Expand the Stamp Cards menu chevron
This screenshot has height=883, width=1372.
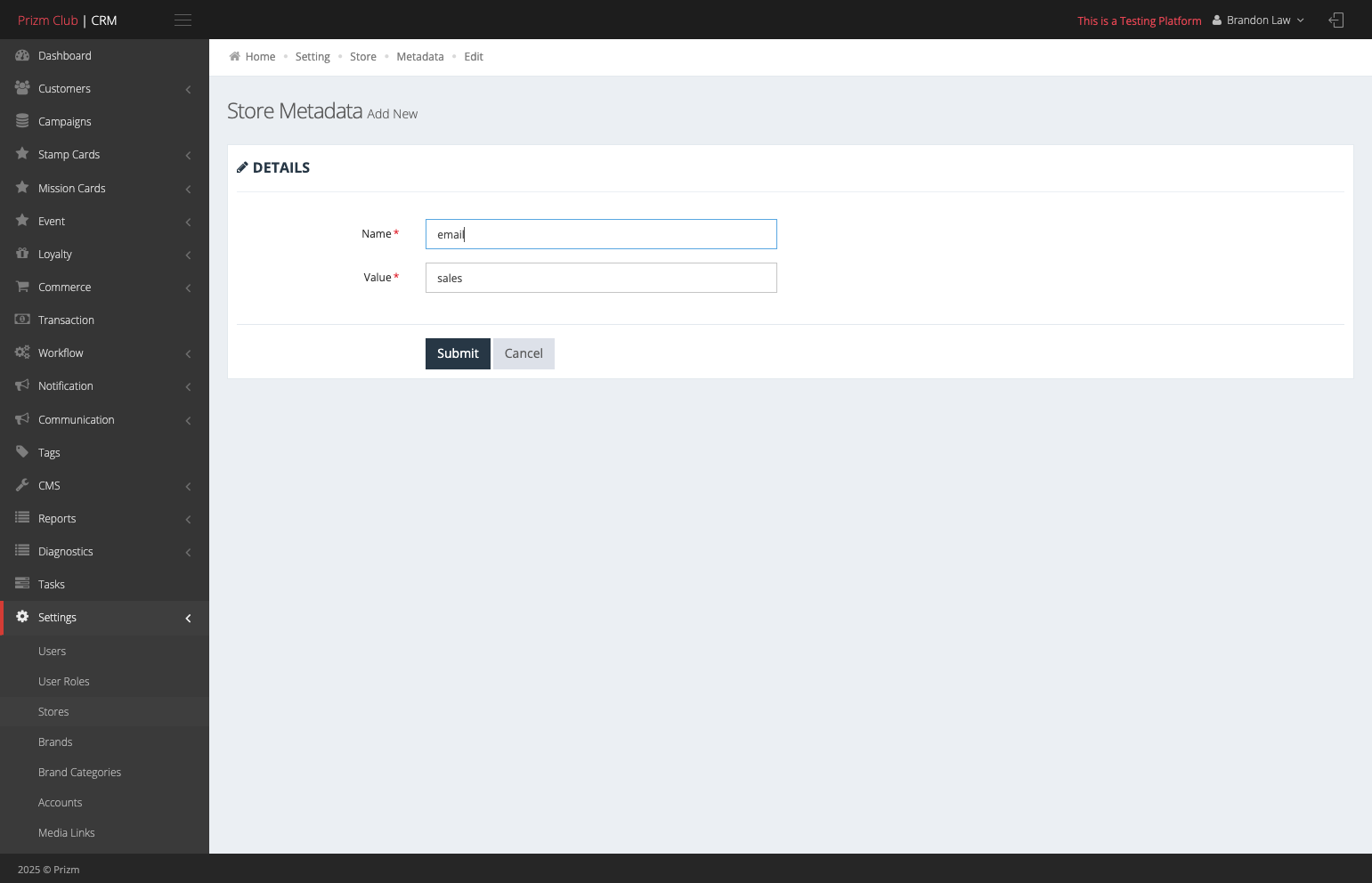[x=188, y=155]
